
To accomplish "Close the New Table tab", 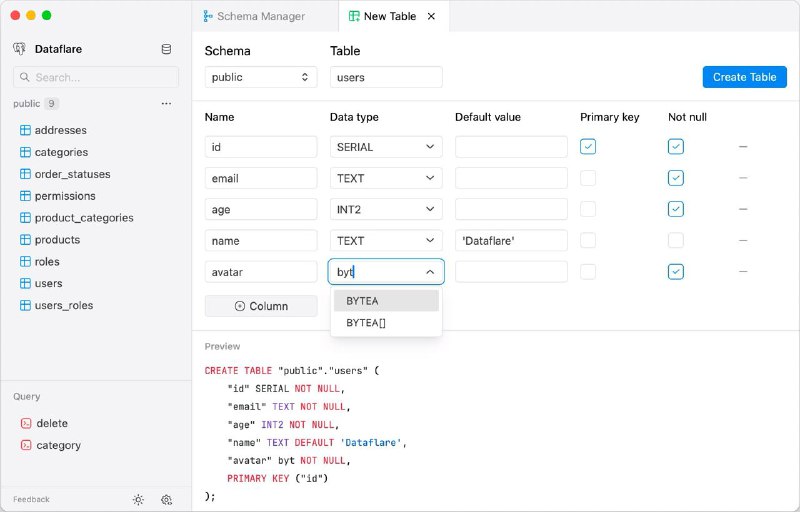I will [431, 16].
